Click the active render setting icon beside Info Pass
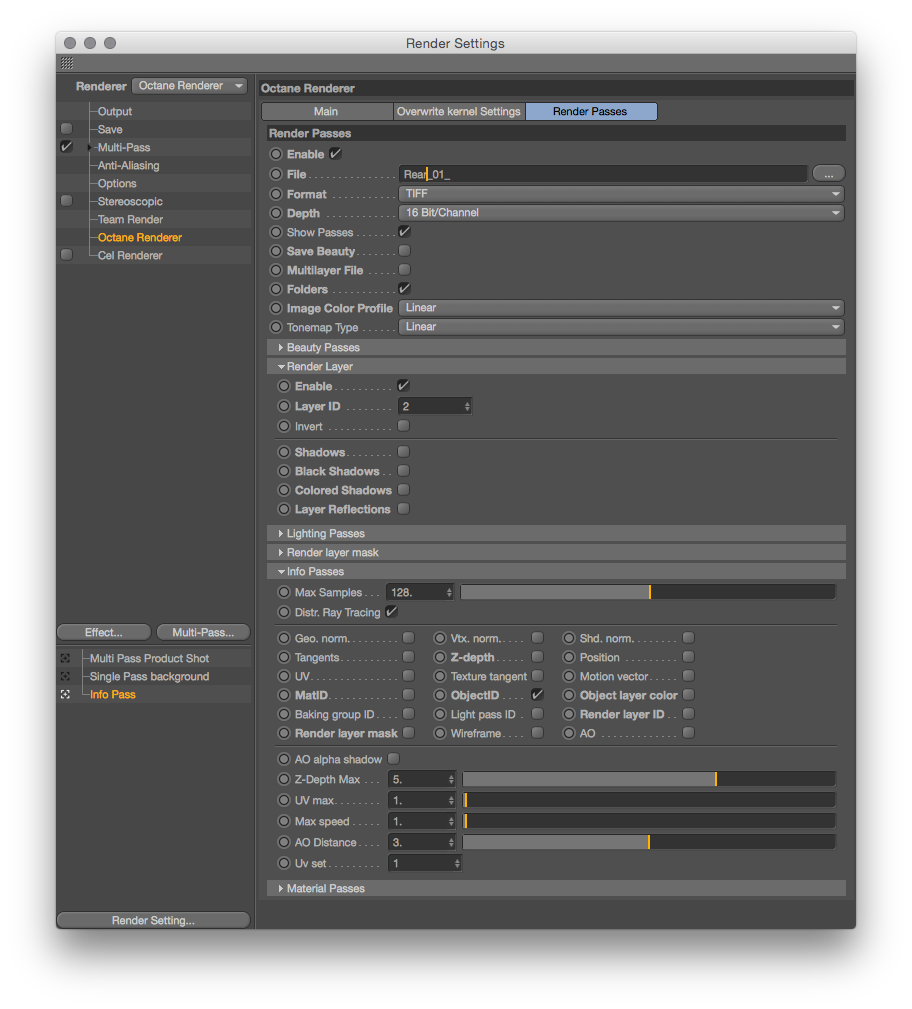 coord(65,694)
